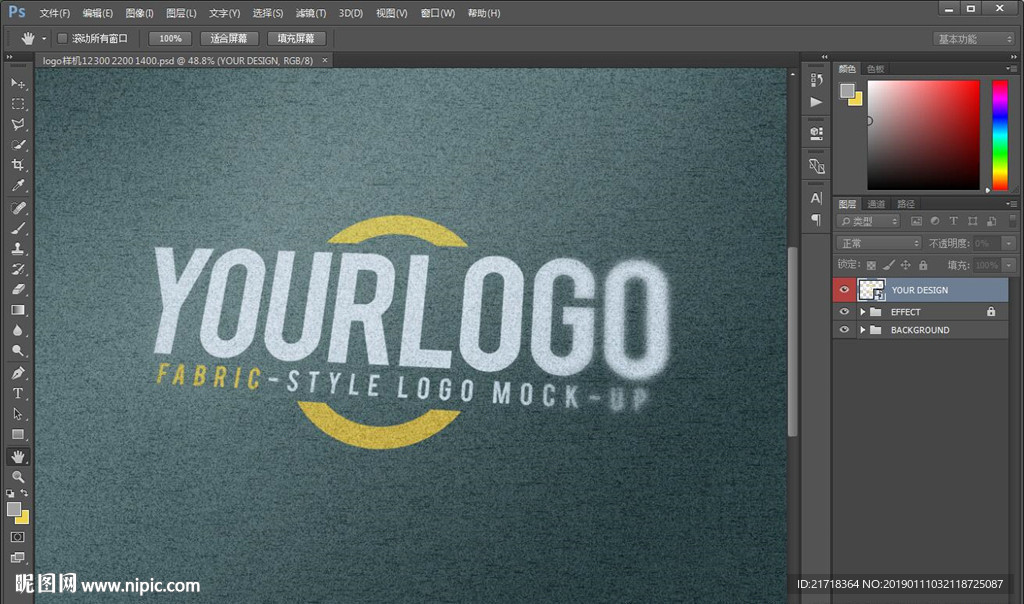This screenshot has height=604, width=1024.
Task: Hide the BACKGROUND layer group
Action: coord(844,330)
